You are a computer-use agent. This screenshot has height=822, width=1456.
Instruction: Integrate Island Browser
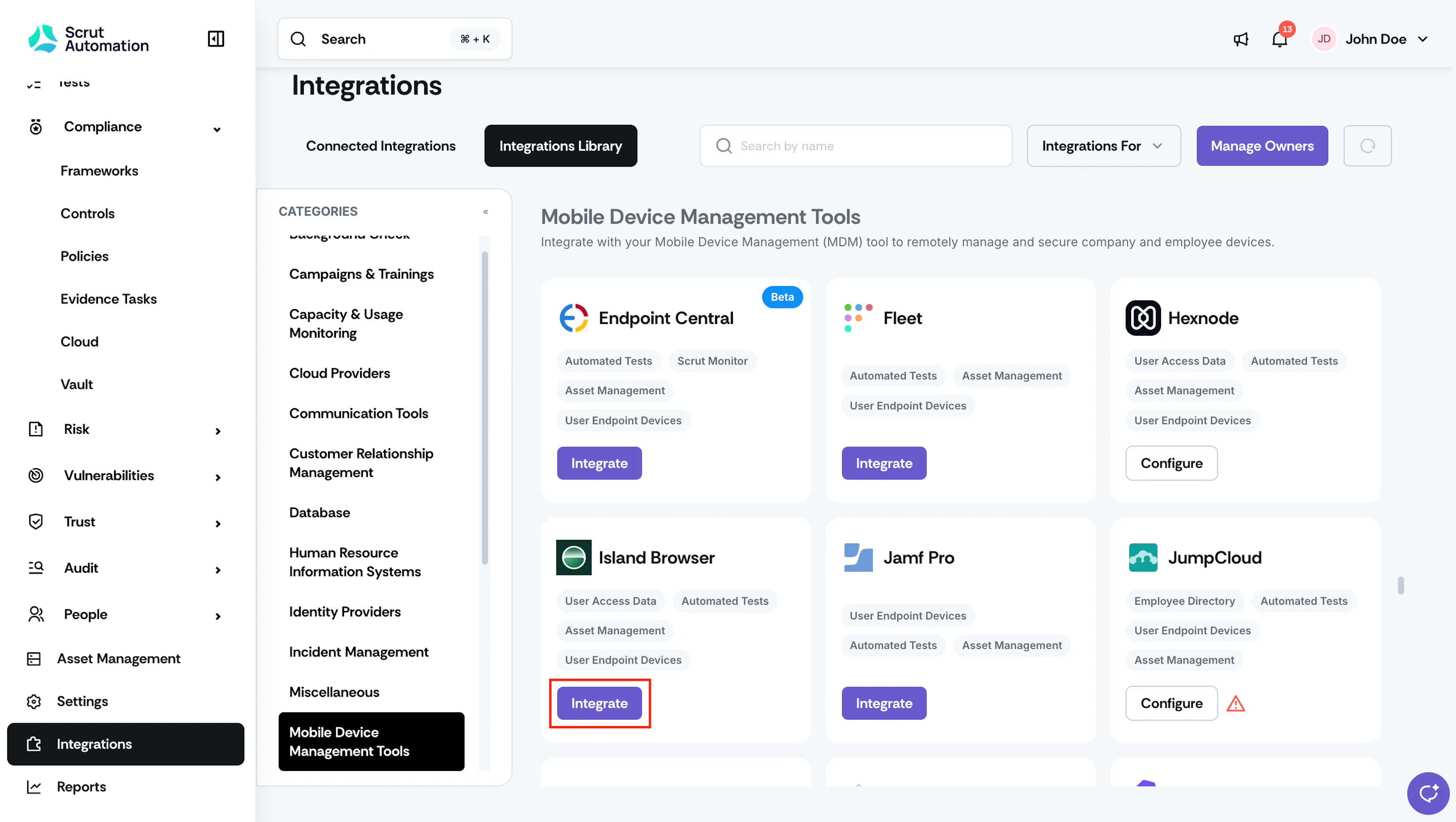(x=599, y=703)
